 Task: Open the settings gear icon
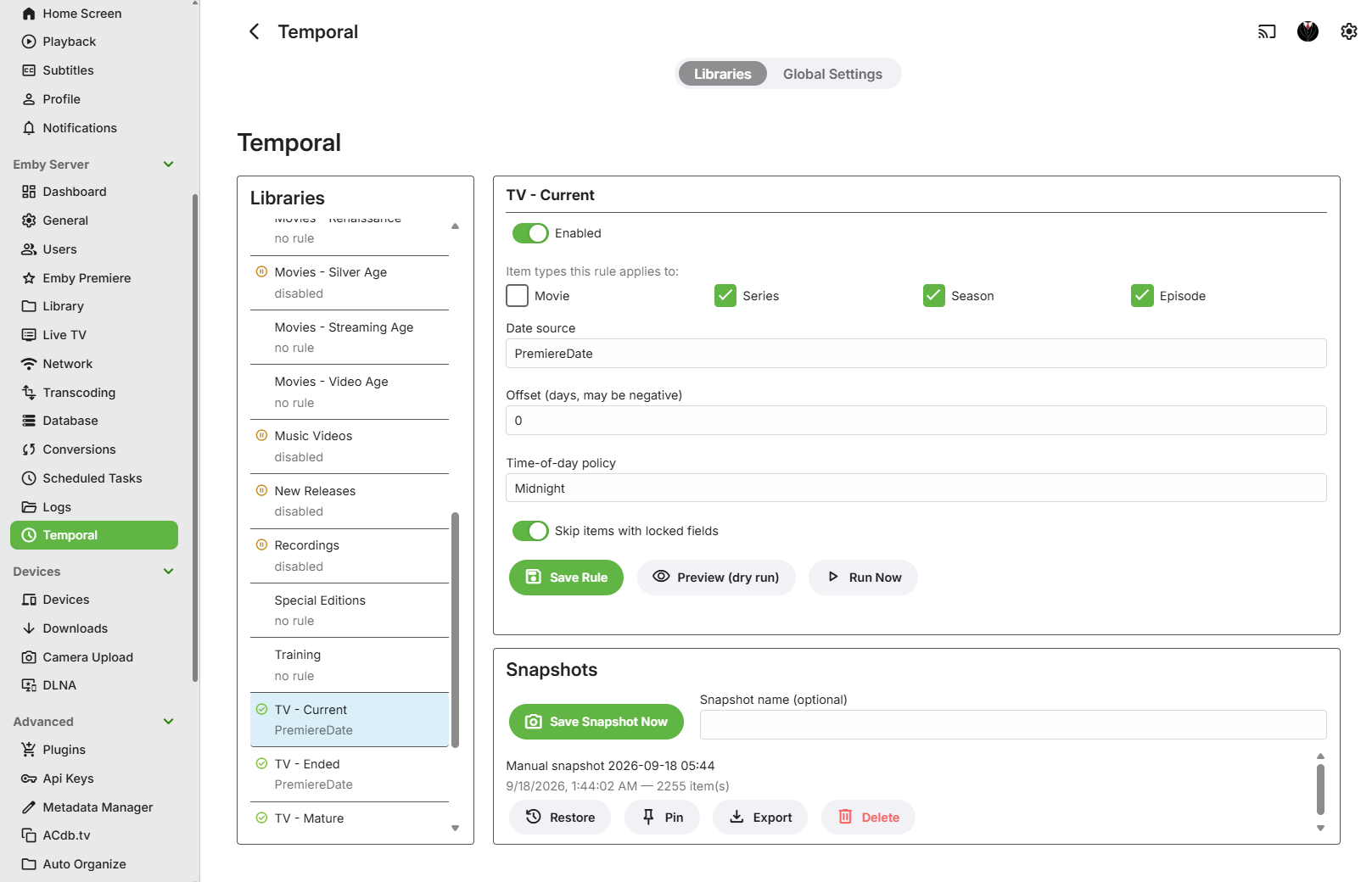[1348, 32]
